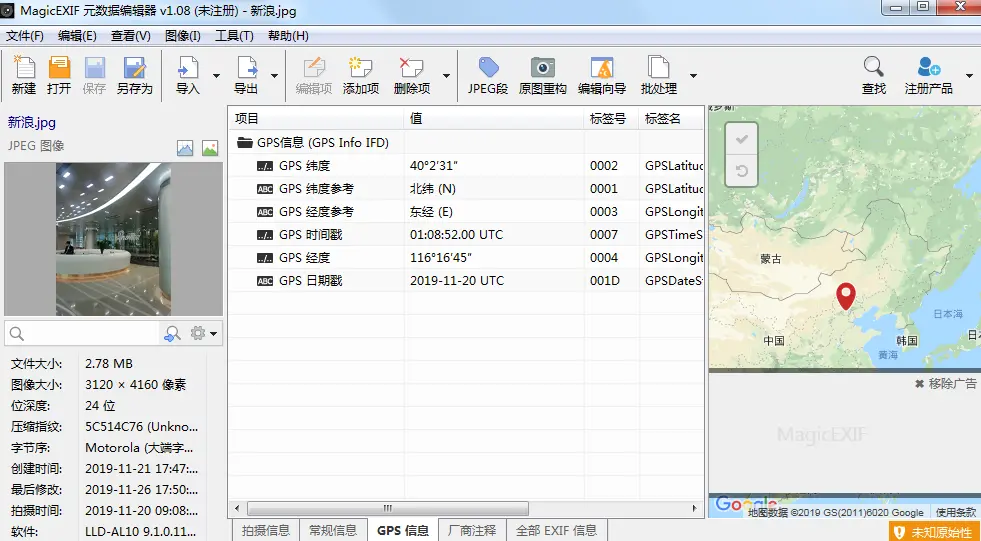
Task: Open the 编辑(E) menu
Action: (77, 36)
